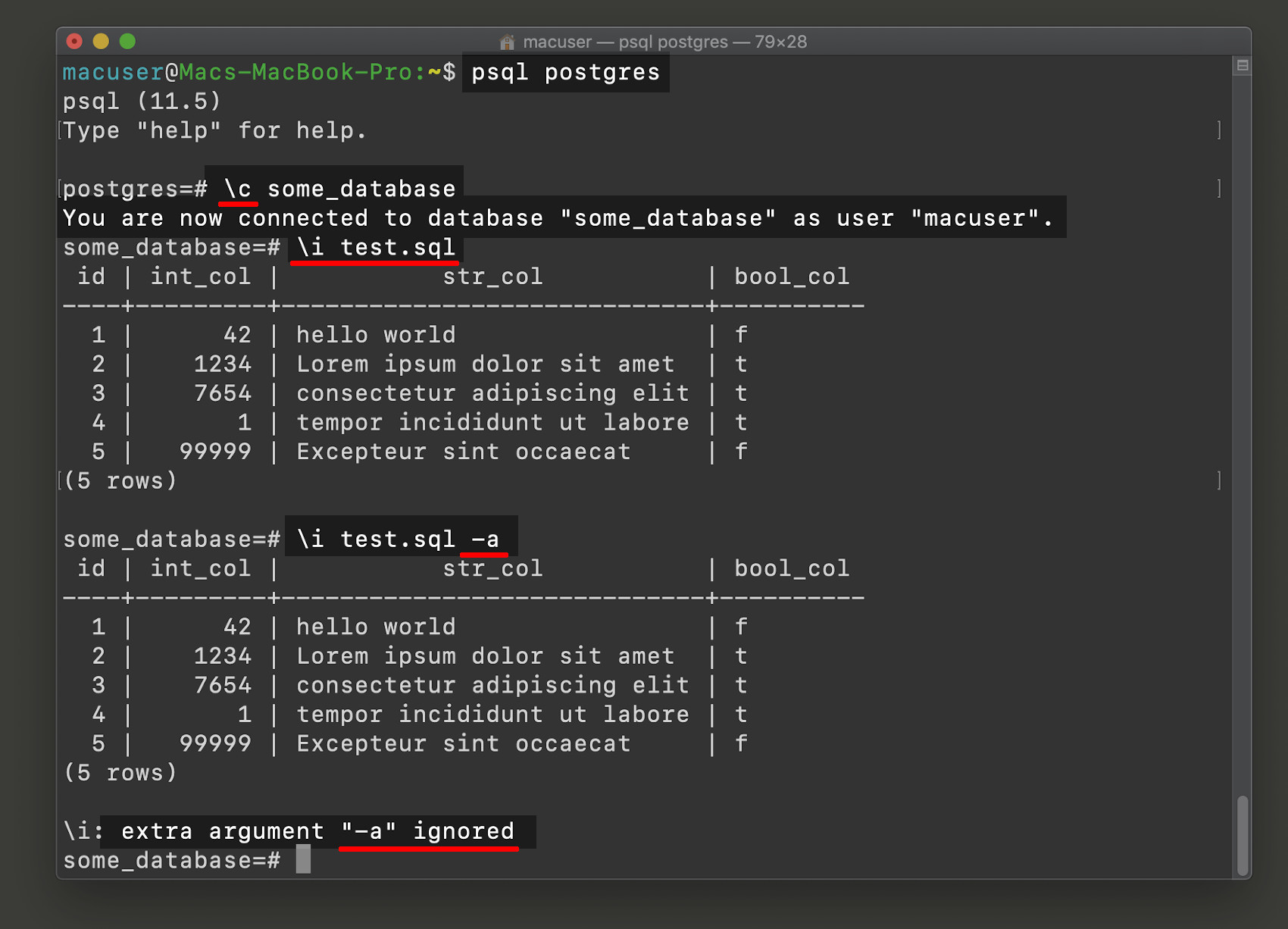Click the green zoom button
This screenshot has height=929, width=1288.
[128, 41]
